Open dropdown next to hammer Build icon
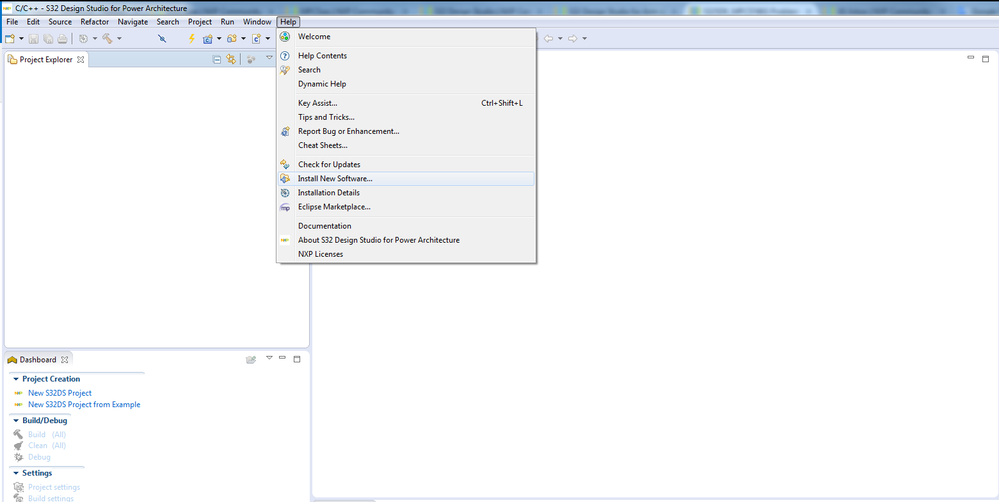Screen dimensions: 999x502 tap(119, 39)
